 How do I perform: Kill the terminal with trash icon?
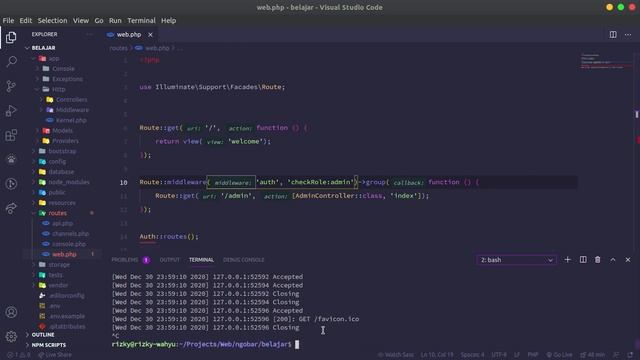tap(598, 260)
